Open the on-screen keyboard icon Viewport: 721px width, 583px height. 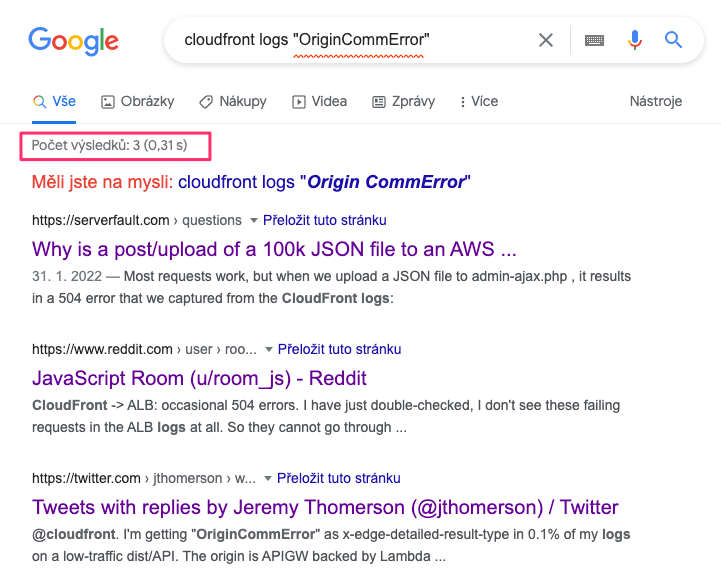point(594,40)
